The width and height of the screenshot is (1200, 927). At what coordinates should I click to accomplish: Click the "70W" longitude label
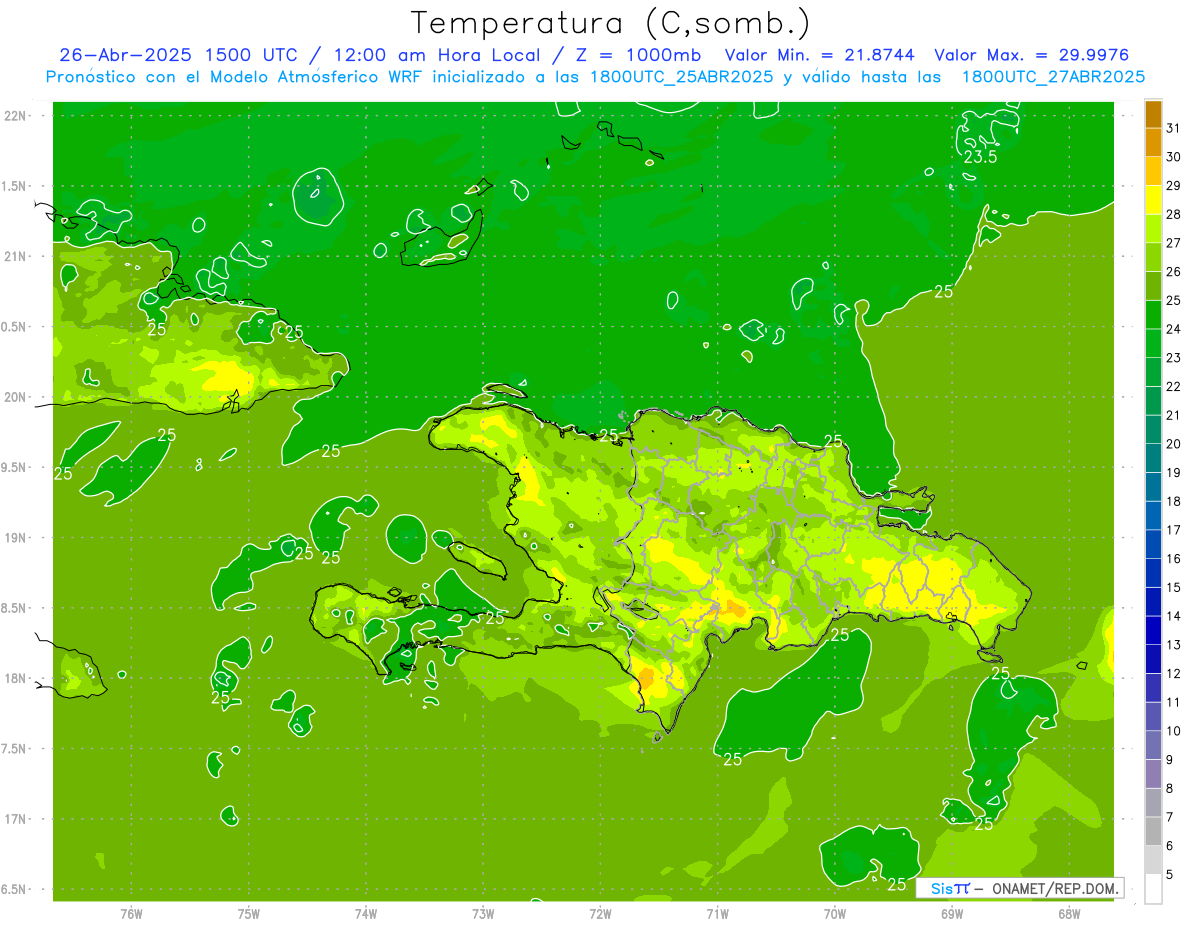tap(835, 914)
